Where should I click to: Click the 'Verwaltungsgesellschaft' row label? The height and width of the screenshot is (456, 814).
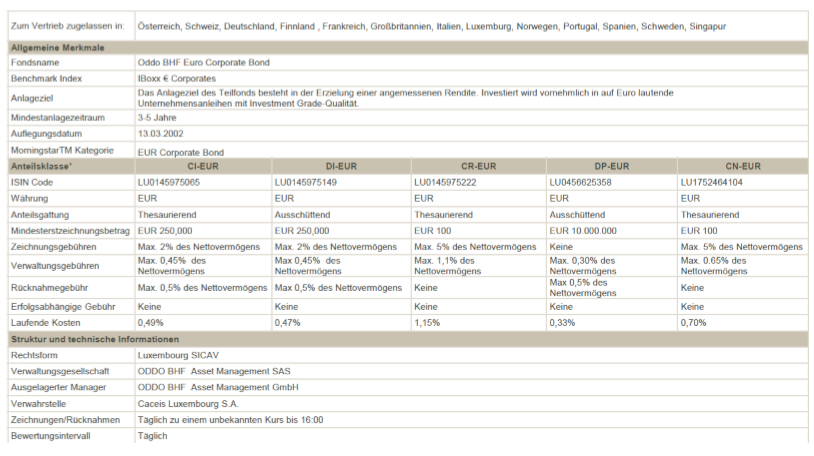point(60,371)
